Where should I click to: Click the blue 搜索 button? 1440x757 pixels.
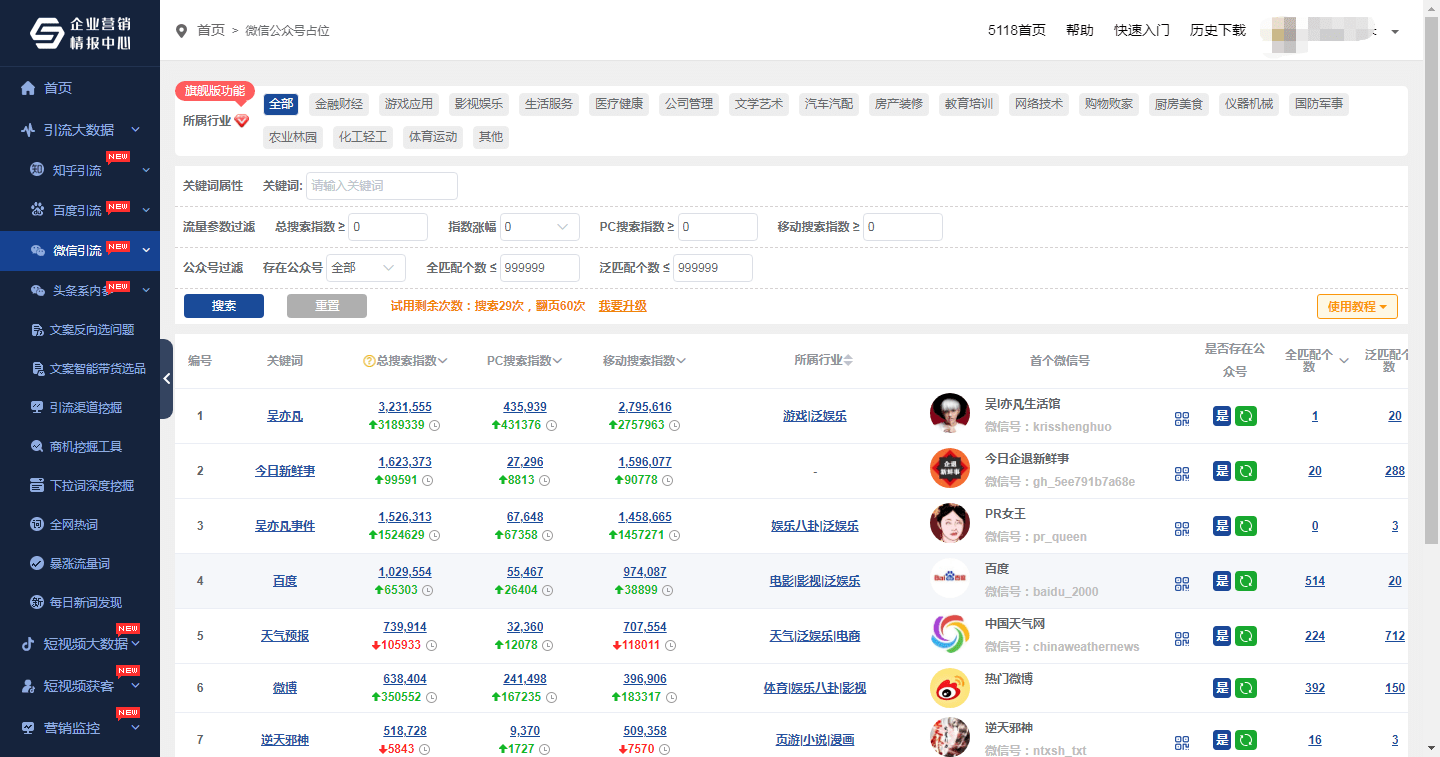[x=224, y=306]
